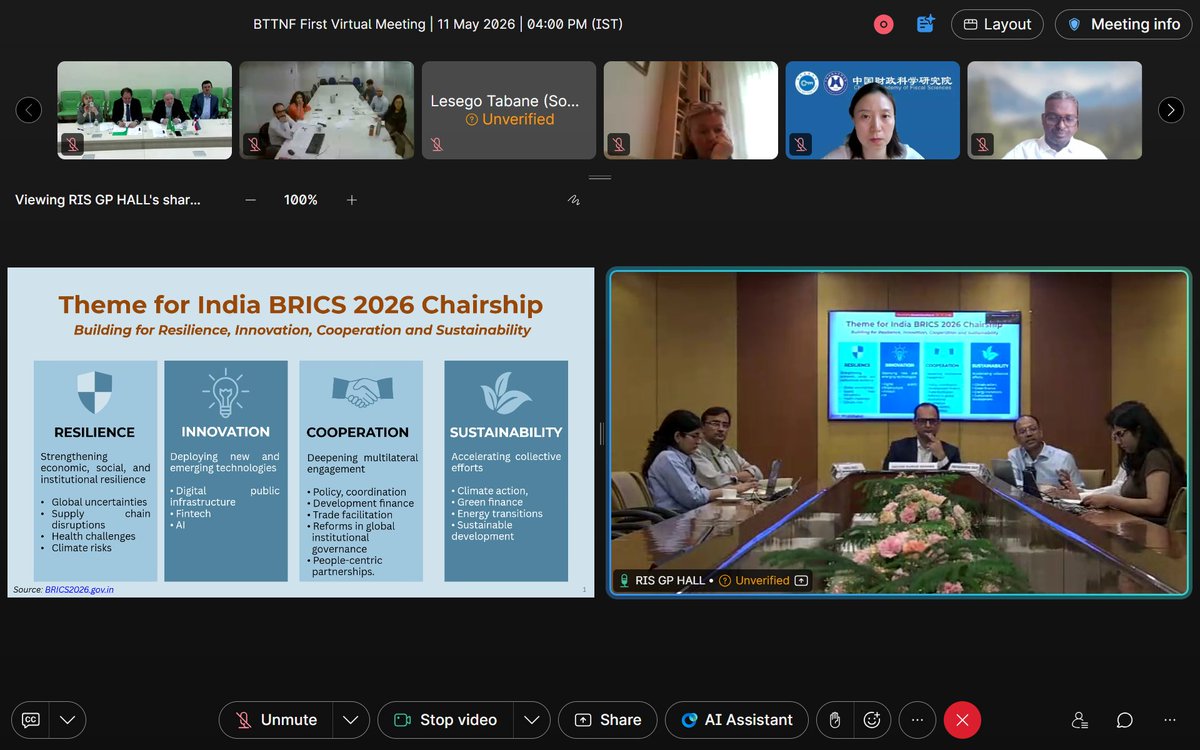Expand audio options arrow next to Unmute
The image size is (1200, 750).
click(x=350, y=720)
